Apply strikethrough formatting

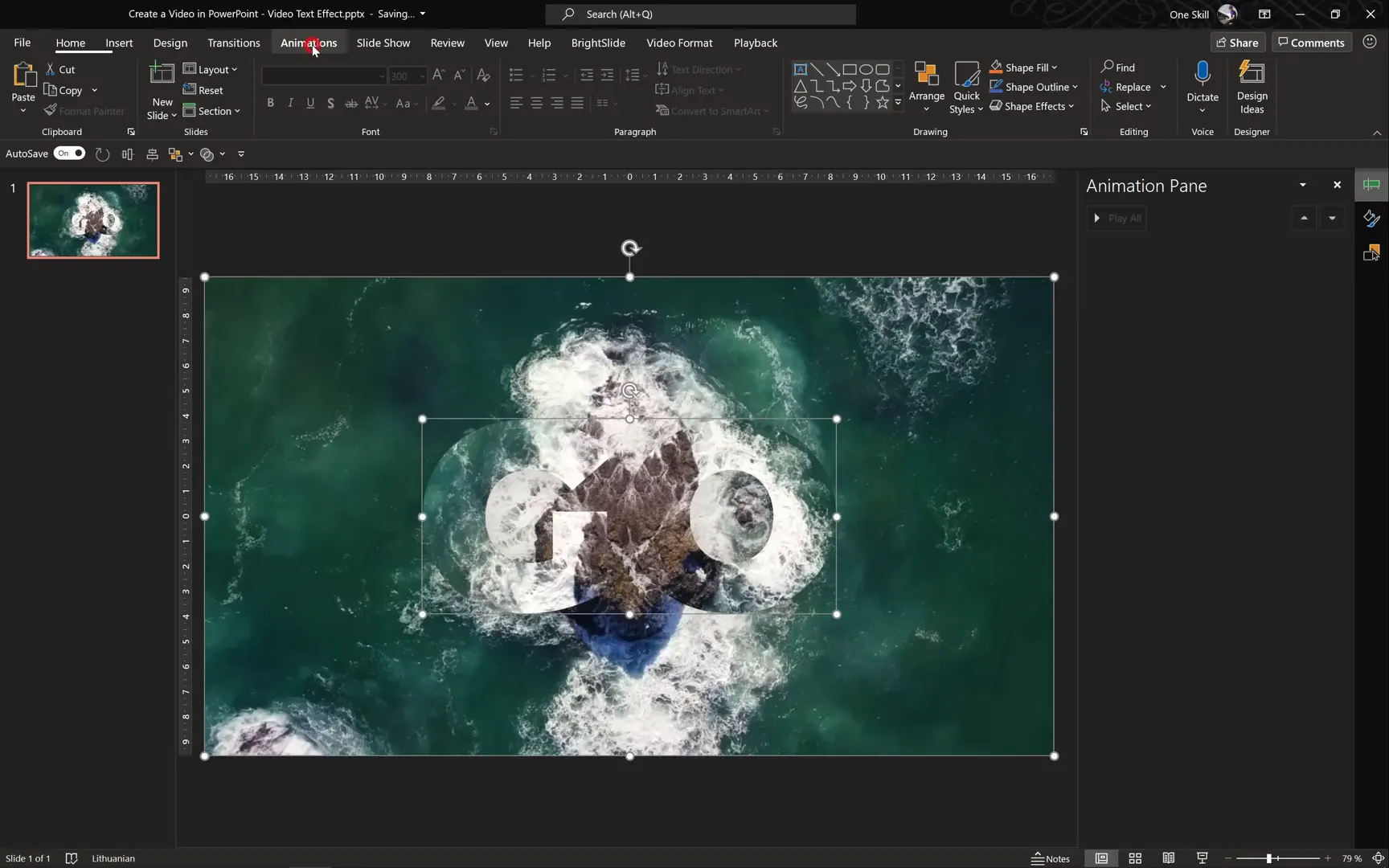(351, 103)
